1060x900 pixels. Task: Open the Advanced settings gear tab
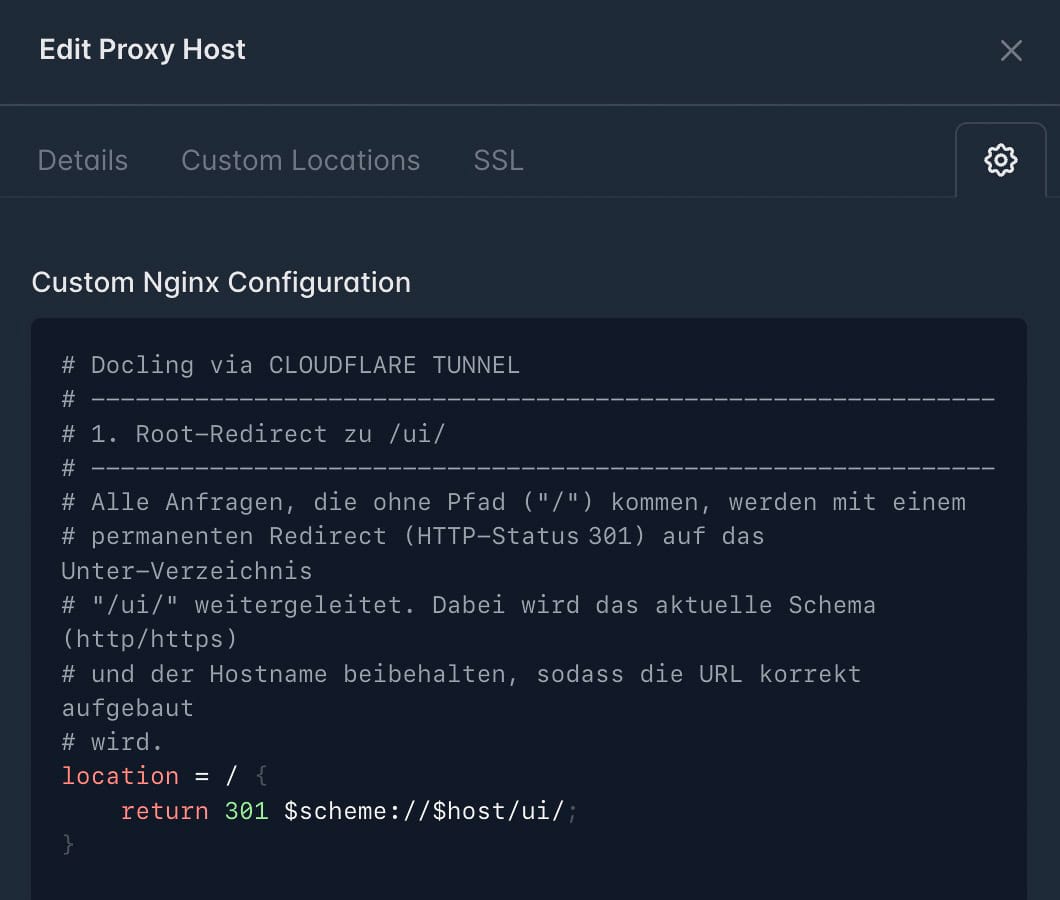pos(1000,160)
